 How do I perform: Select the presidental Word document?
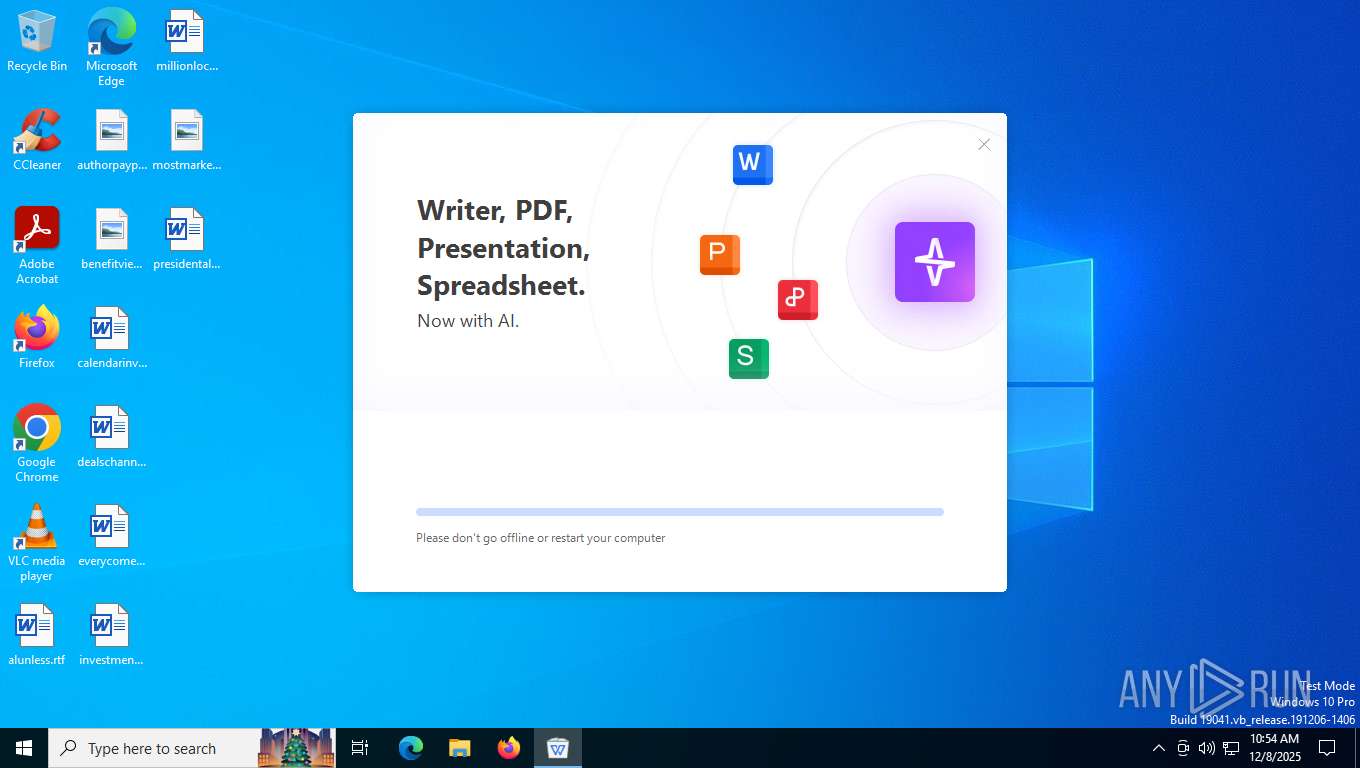point(186,239)
